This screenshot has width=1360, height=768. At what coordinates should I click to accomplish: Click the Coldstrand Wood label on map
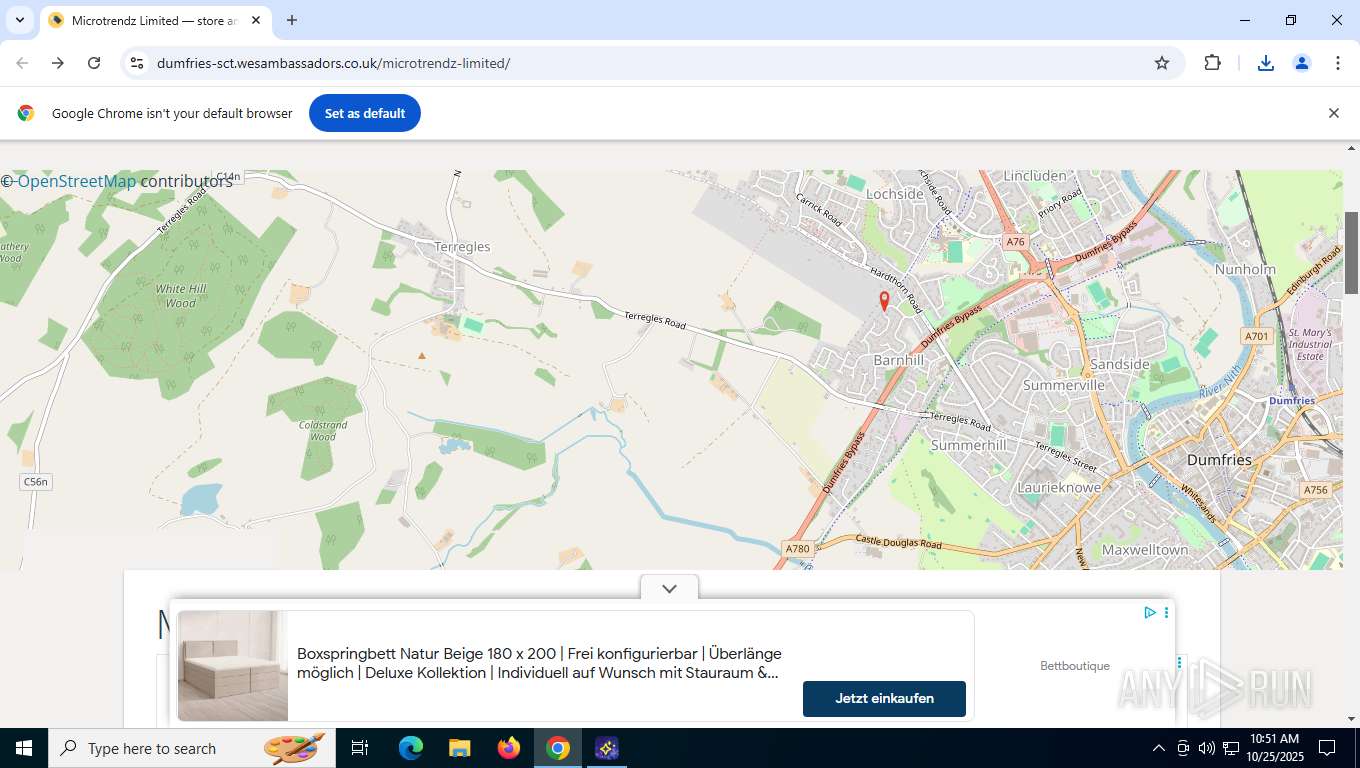(323, 431)
